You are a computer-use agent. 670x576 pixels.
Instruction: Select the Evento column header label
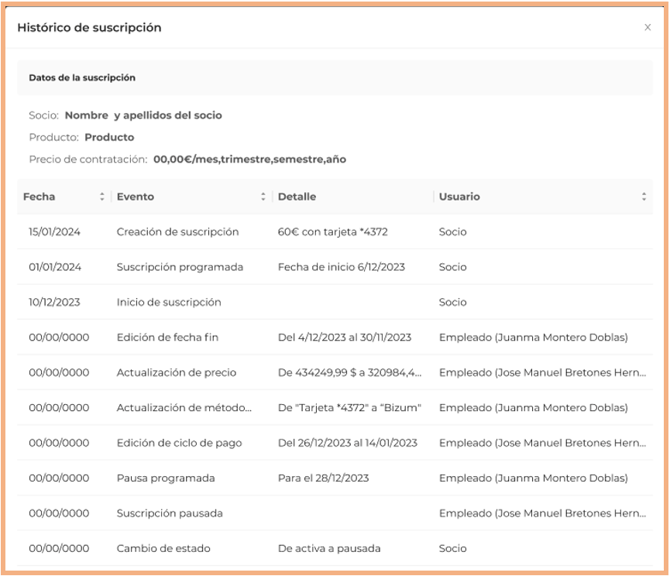135,197
